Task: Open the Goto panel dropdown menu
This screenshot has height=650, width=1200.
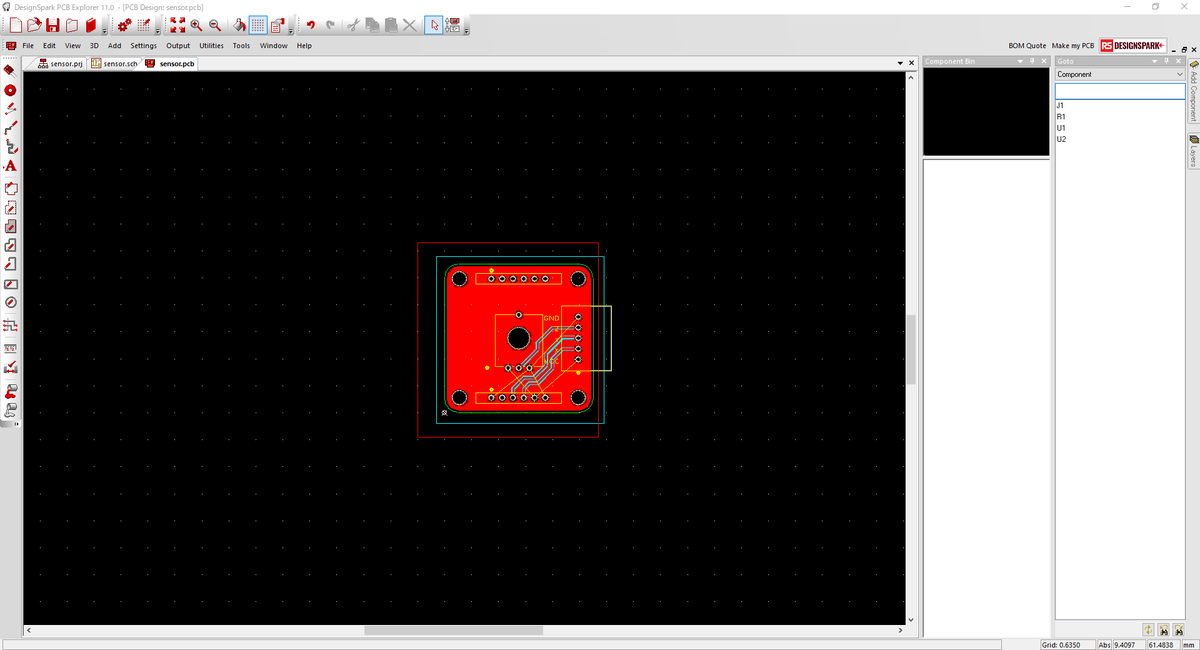Action: (x=1156, y=61)
